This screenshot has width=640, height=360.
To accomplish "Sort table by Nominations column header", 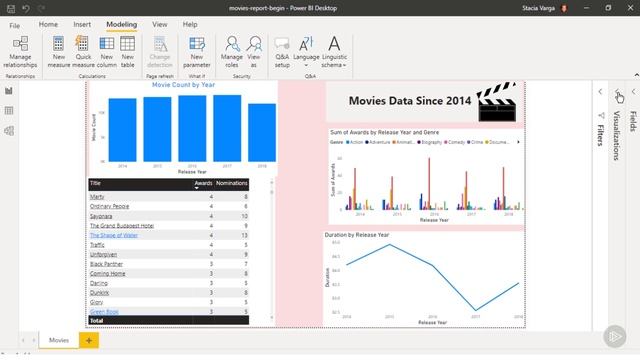I will [x=231, y=183].
